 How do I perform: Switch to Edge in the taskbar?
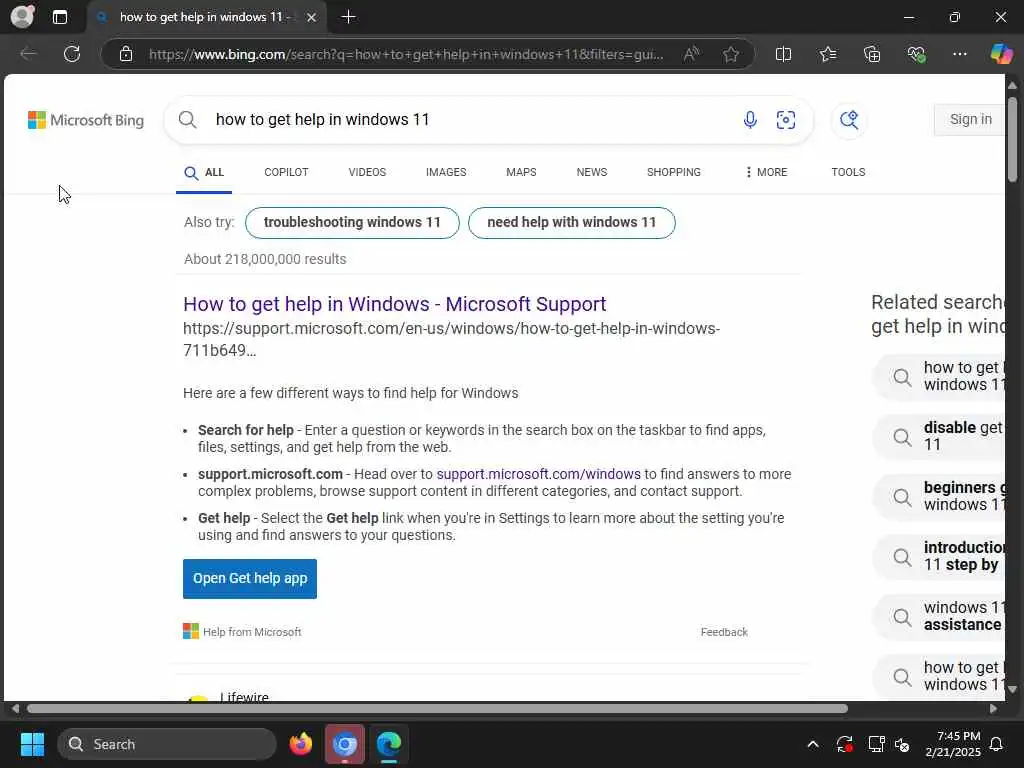click(x=389, y=744)
